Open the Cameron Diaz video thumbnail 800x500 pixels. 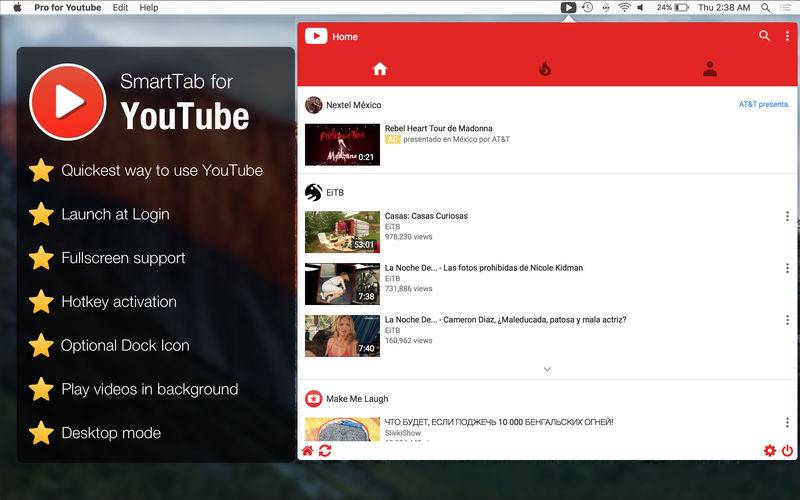tap(342, 336)
